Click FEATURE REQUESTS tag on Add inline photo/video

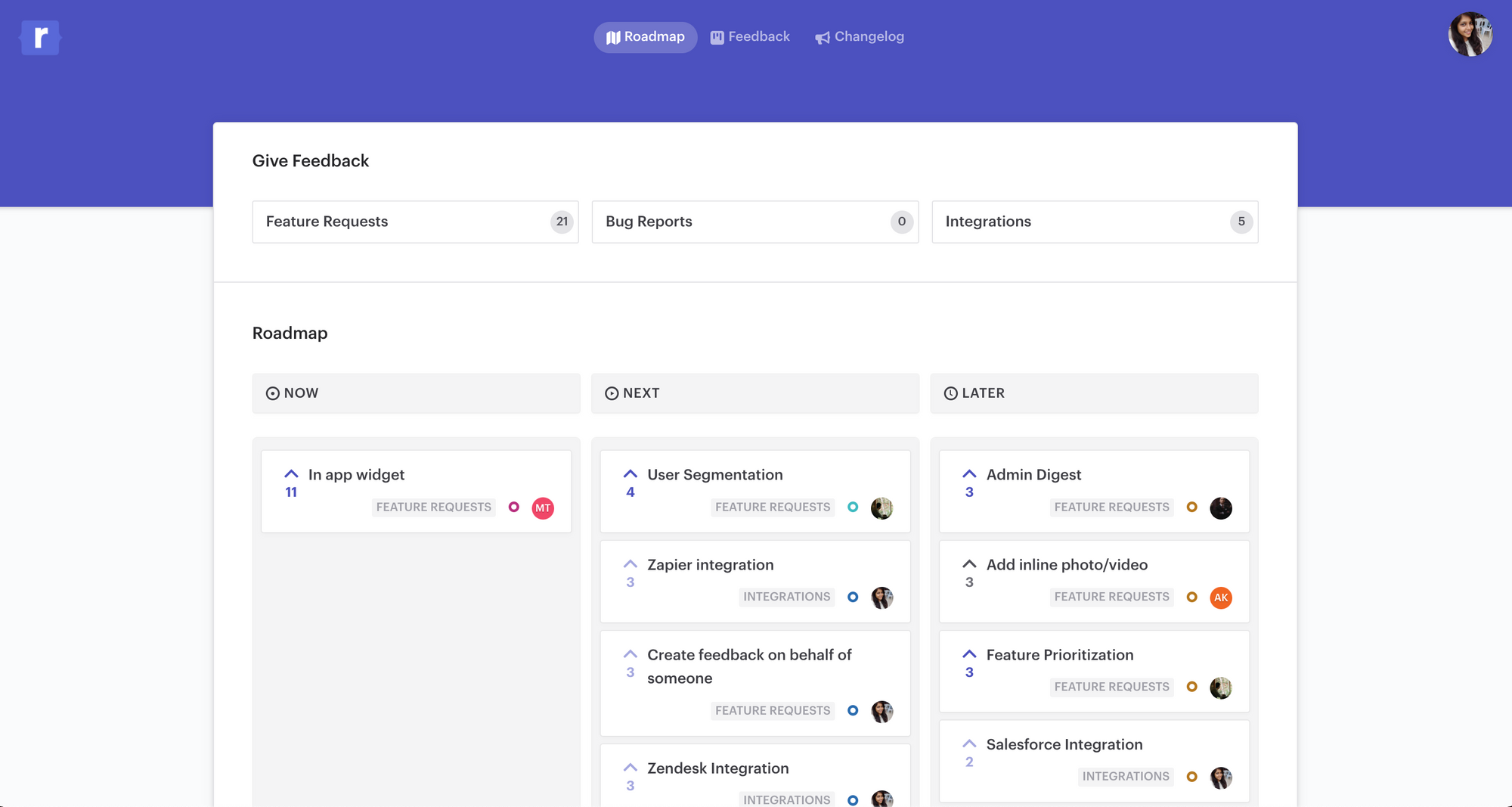[1112, 597]
